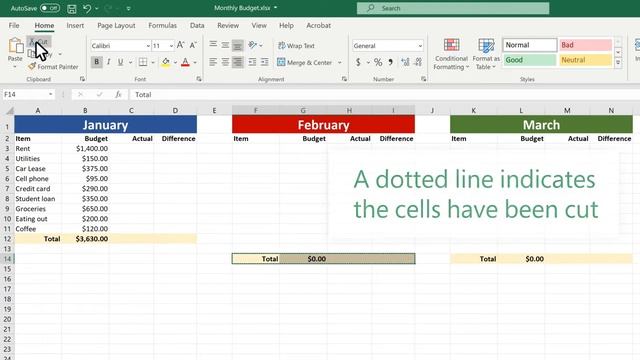Switch to Page Layout tab
640x360 pixels.
116,25
